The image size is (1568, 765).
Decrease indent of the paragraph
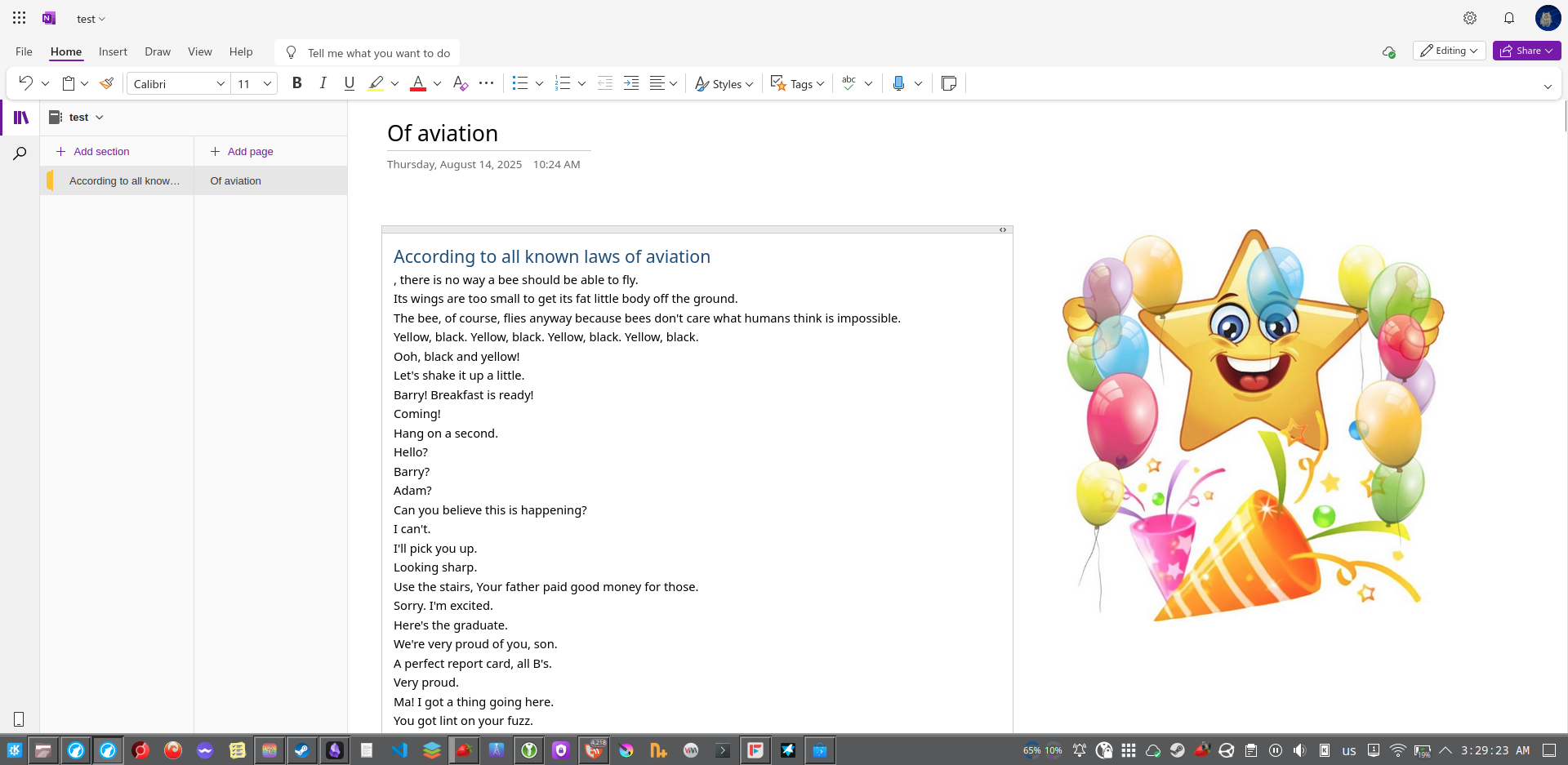(605, 83)
